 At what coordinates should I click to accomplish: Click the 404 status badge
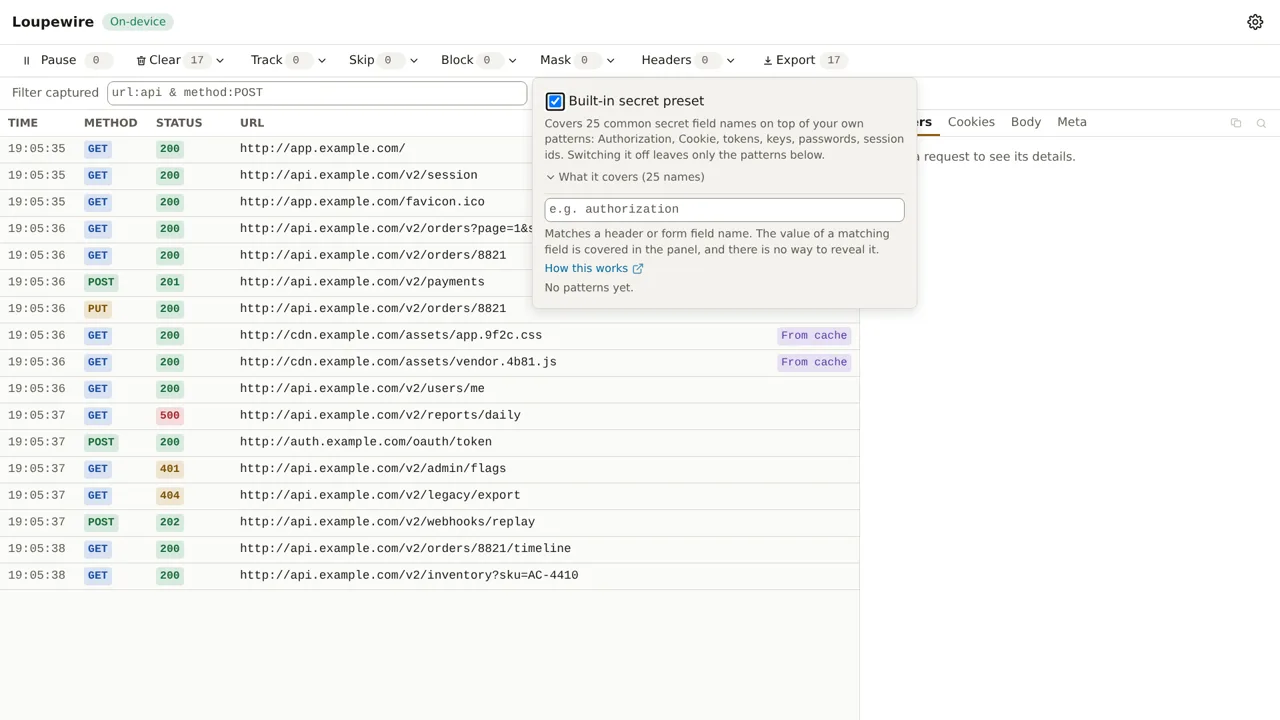[170, 496]
